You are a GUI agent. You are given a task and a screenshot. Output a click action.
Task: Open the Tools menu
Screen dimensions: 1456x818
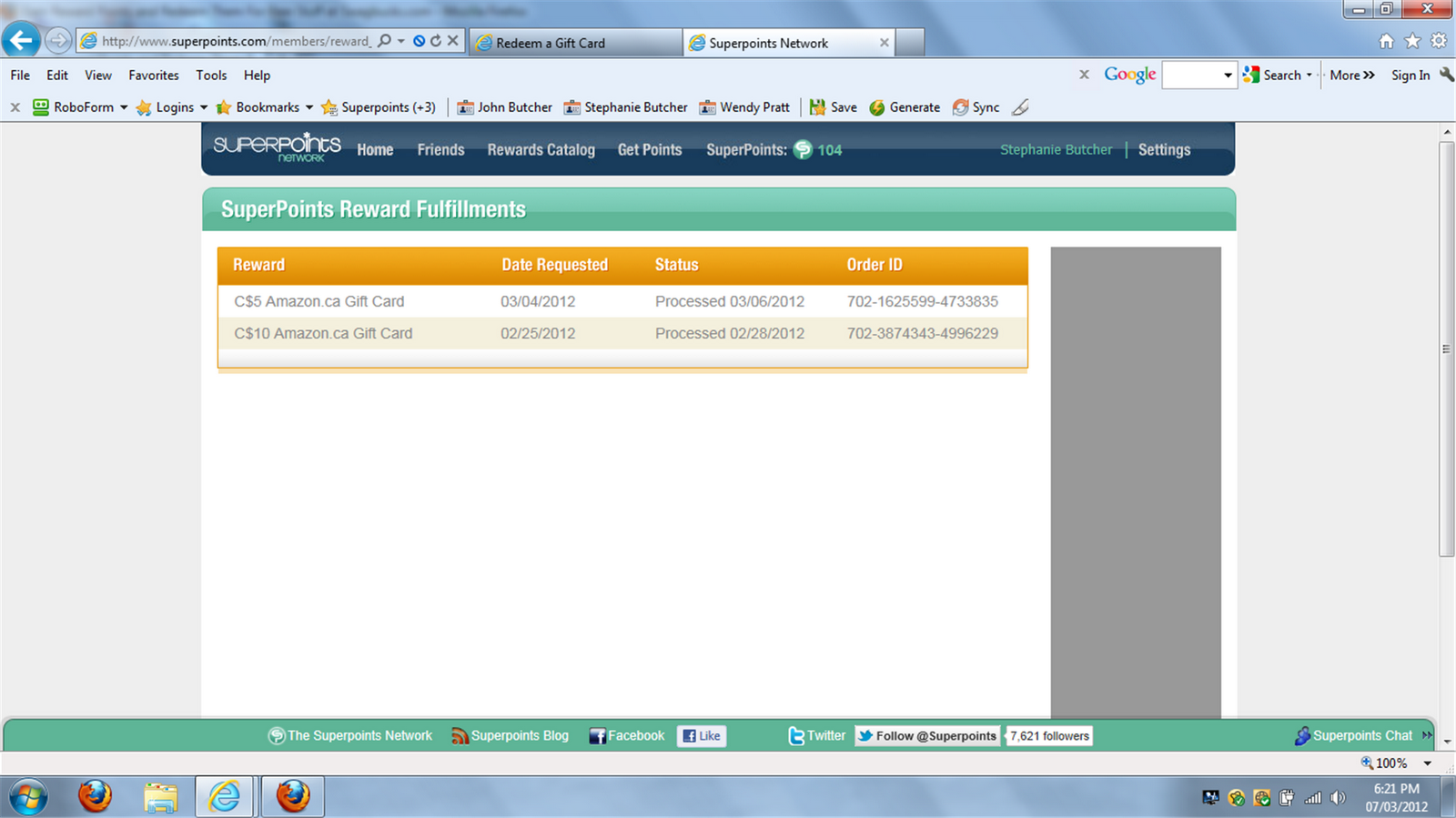(x=211, y=75)
